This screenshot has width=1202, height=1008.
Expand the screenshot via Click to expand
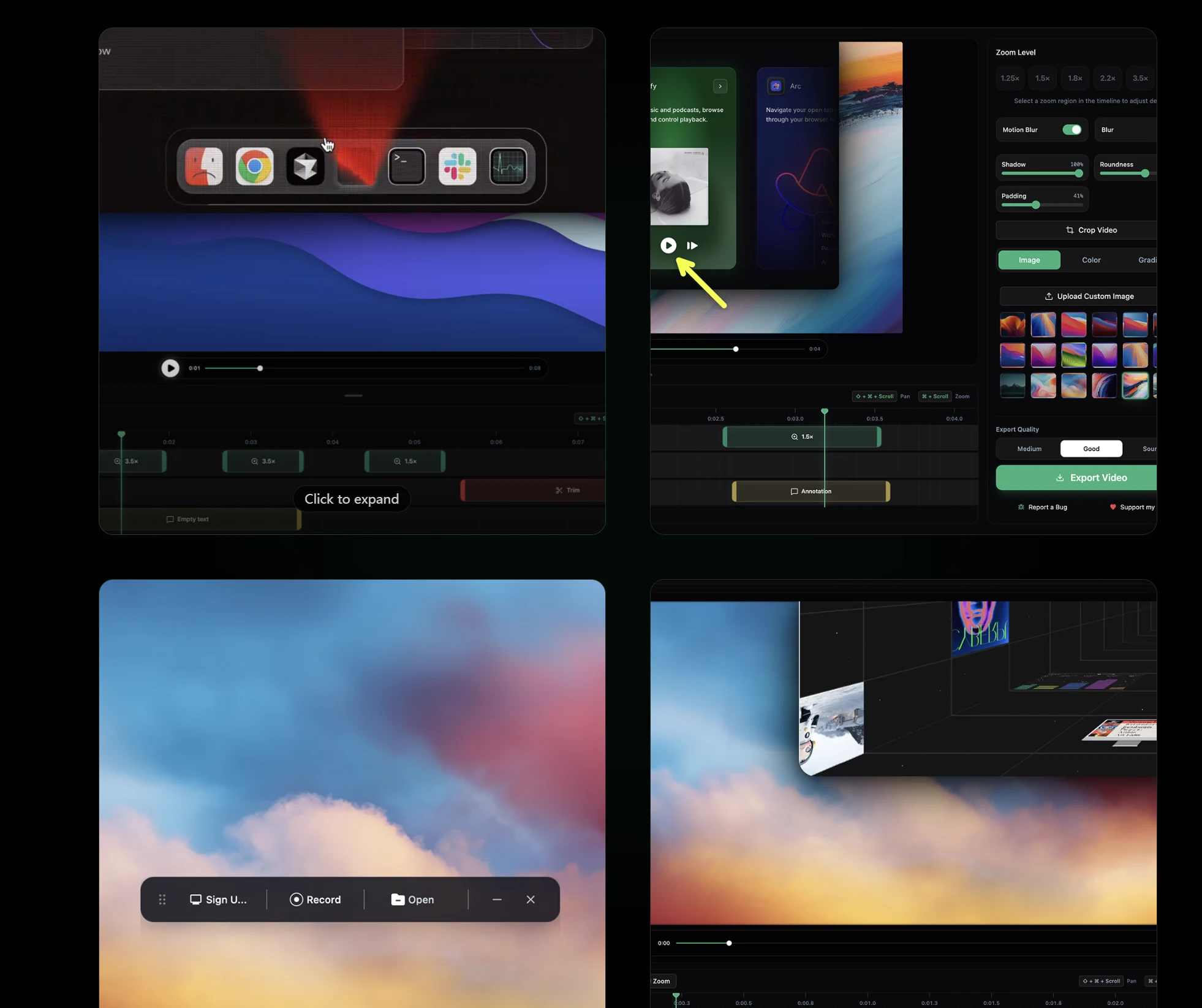[x=351, y=498]
